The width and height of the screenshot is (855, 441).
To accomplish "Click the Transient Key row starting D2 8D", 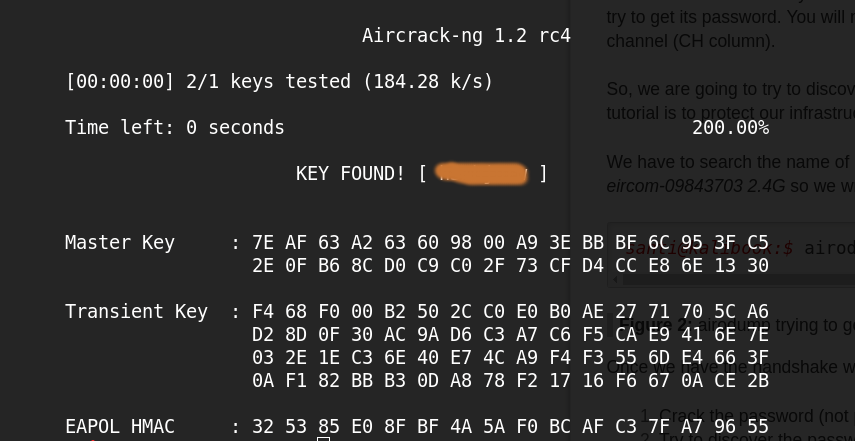I will [510, 334].
